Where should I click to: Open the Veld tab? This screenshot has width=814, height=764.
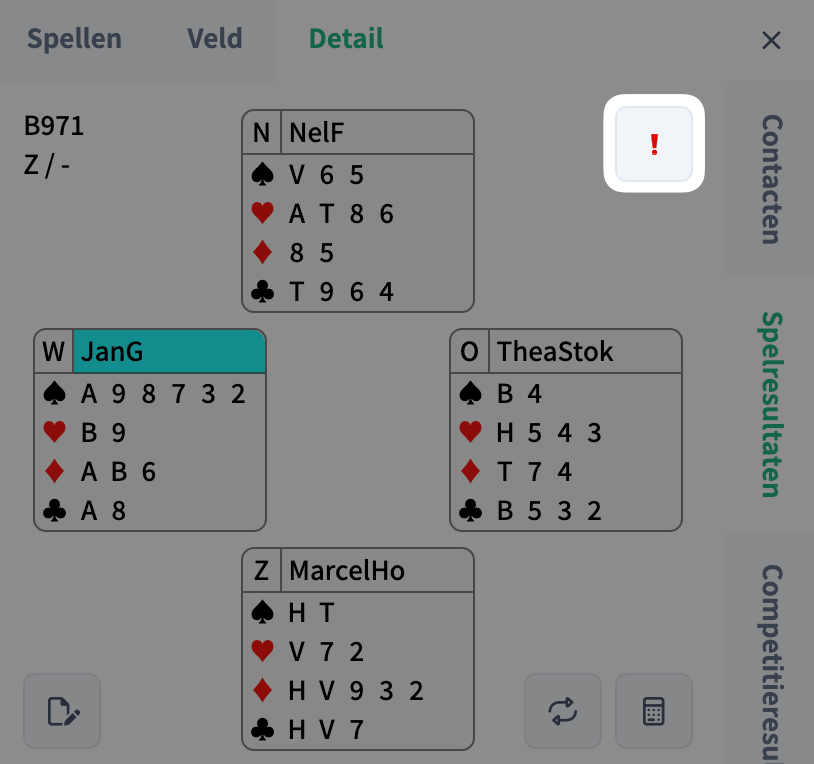(x=213, y=39)
